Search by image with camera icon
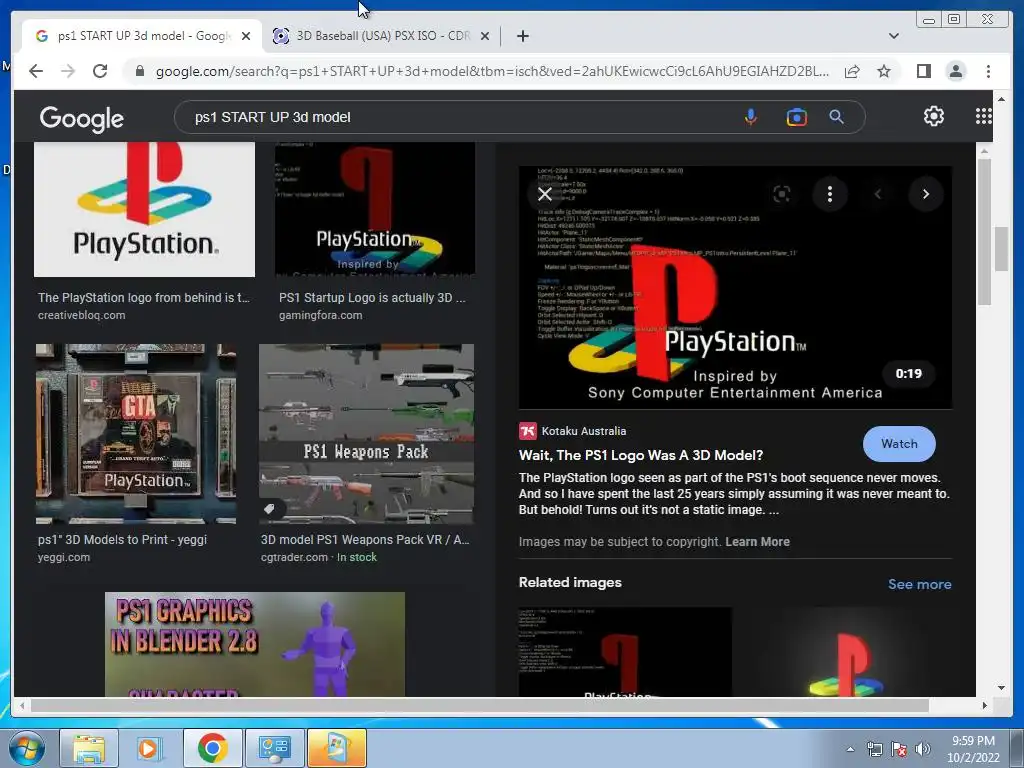Viewport: 1024px width, 768px height. [x=797, y=118]
